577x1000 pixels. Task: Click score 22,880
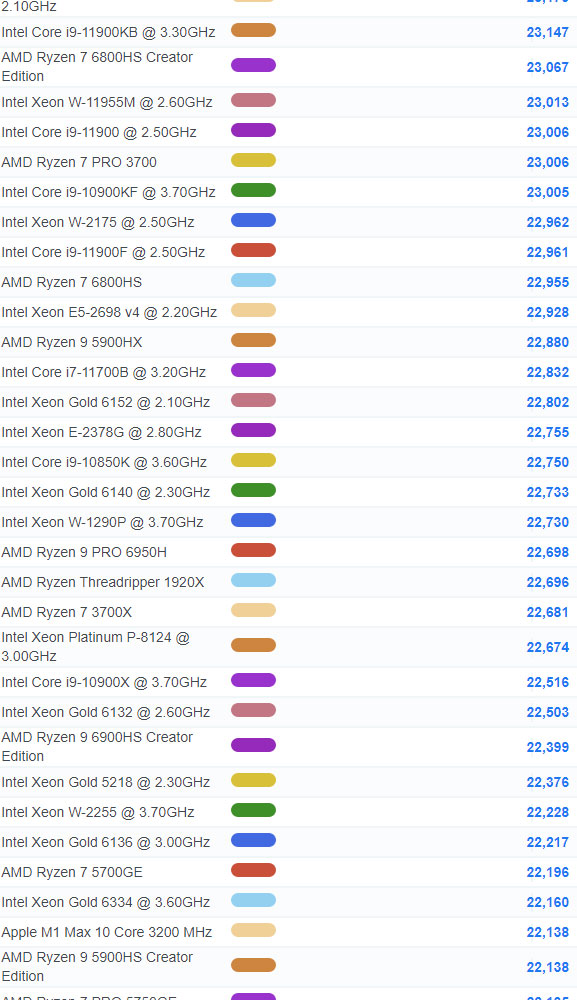pos(548,342)
